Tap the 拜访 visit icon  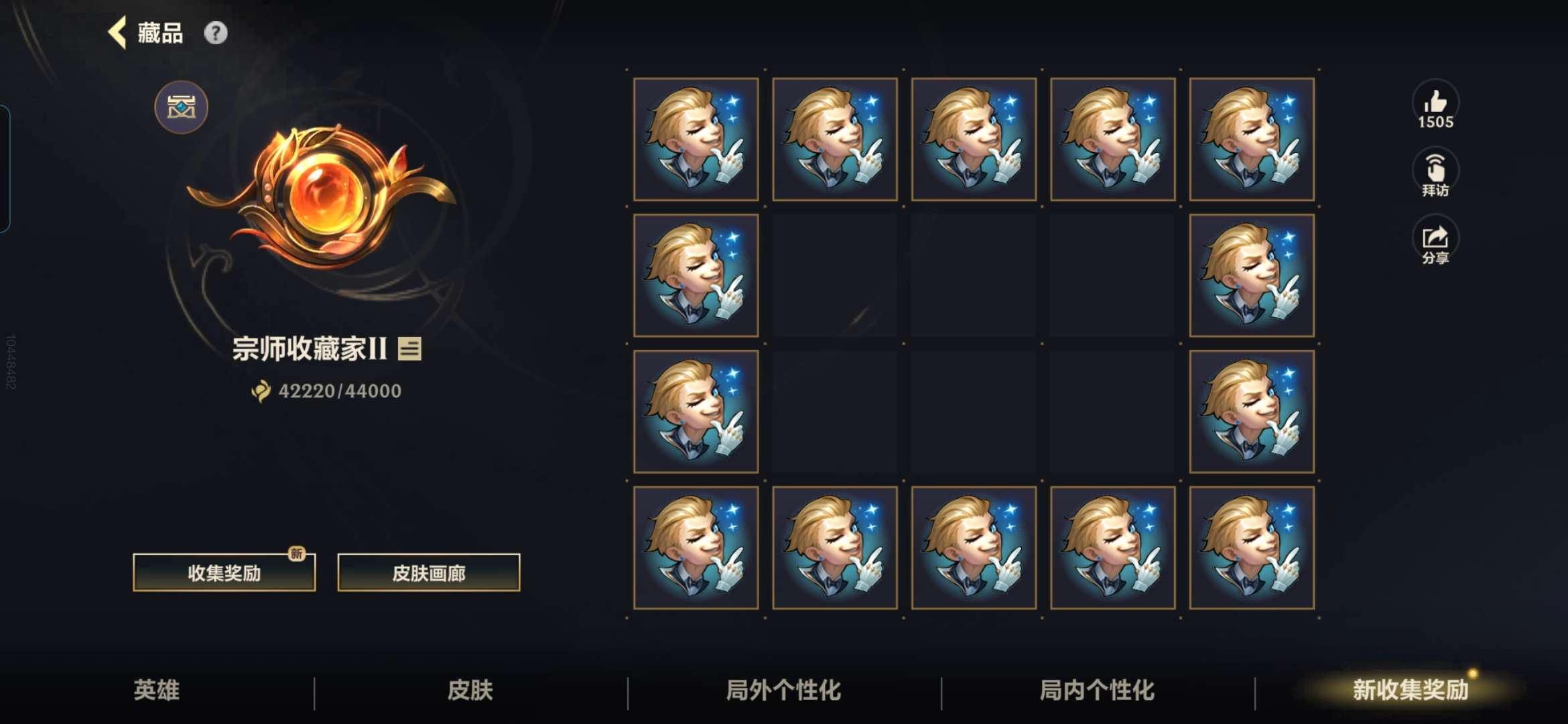point(1435,173)
